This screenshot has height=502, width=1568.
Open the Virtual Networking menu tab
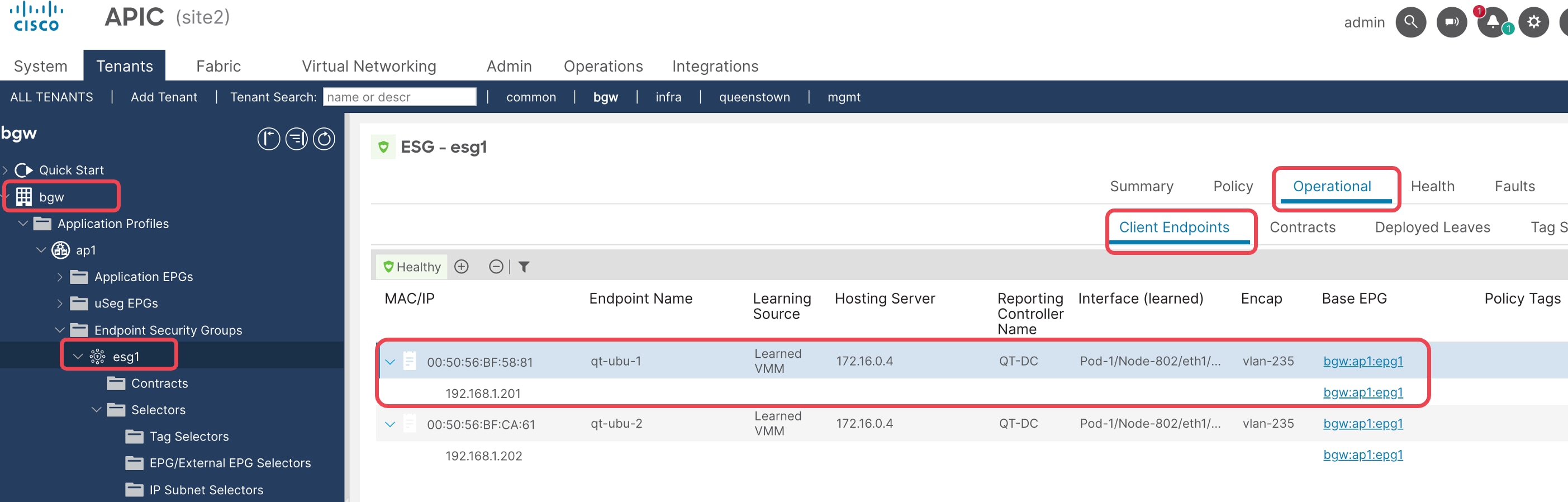(369, 66)
